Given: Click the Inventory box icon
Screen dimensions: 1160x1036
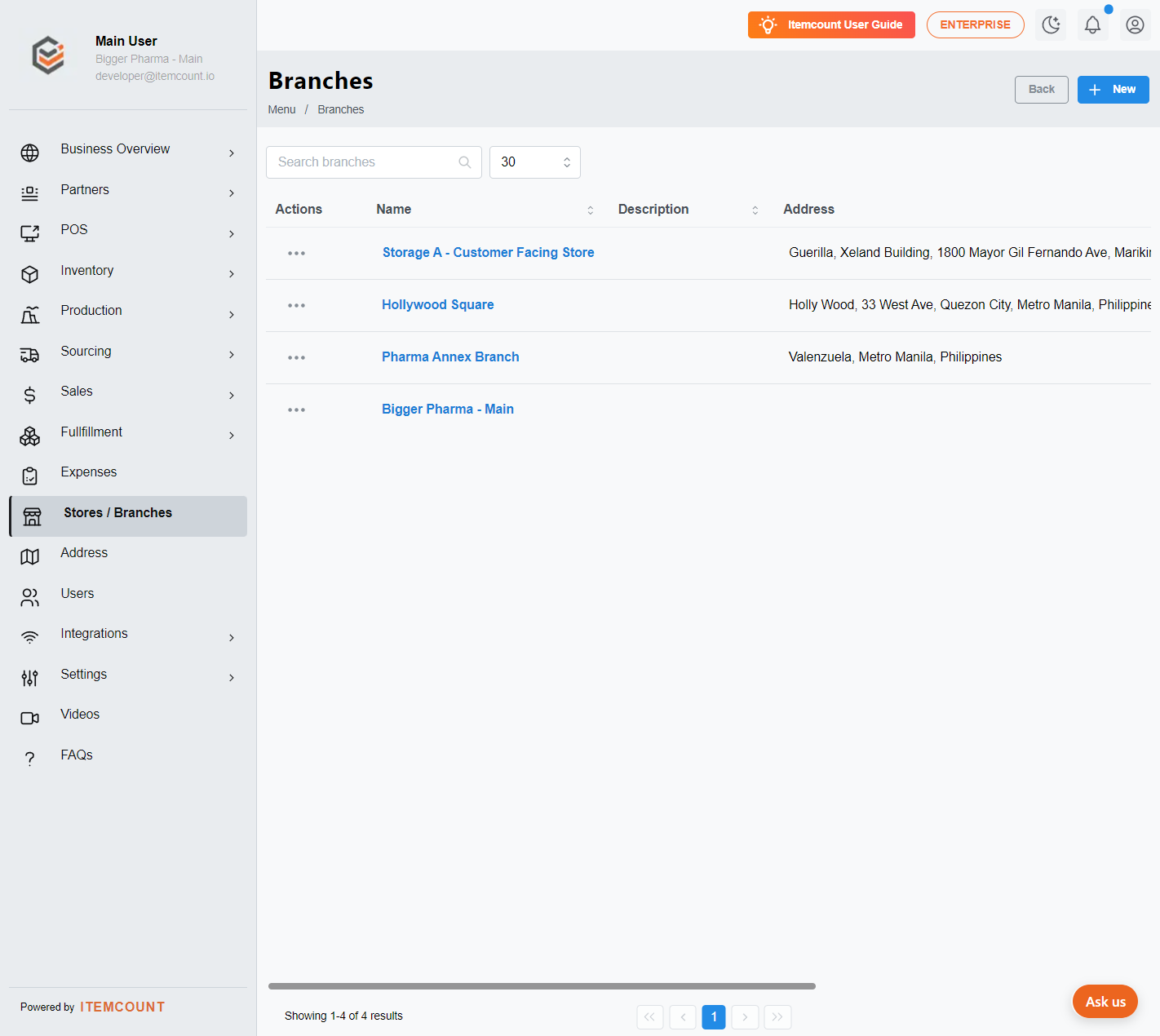Looking at the screenshot, I should click(30, 274).
